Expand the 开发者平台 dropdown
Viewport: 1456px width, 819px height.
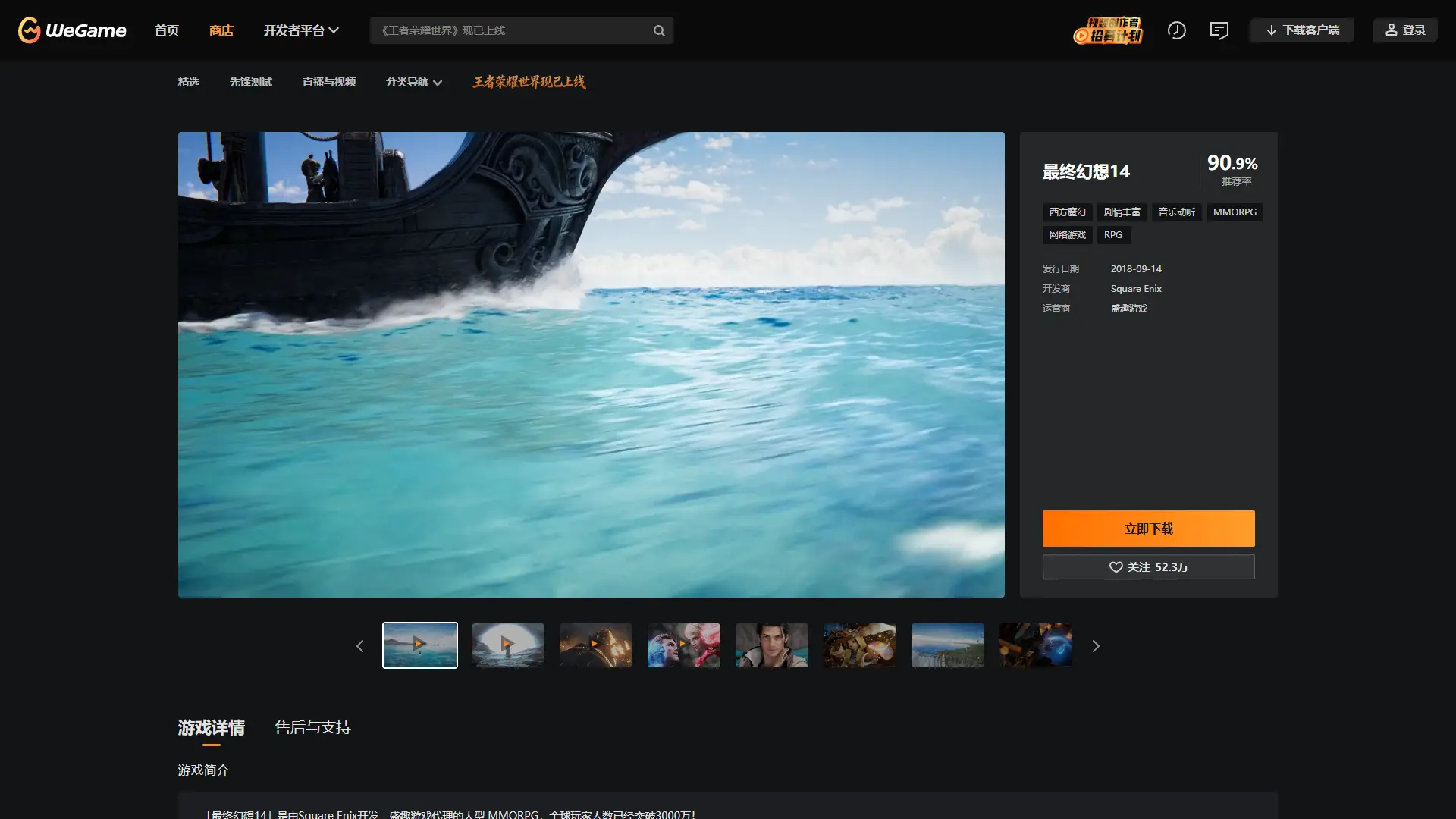[x=300, y=30]
